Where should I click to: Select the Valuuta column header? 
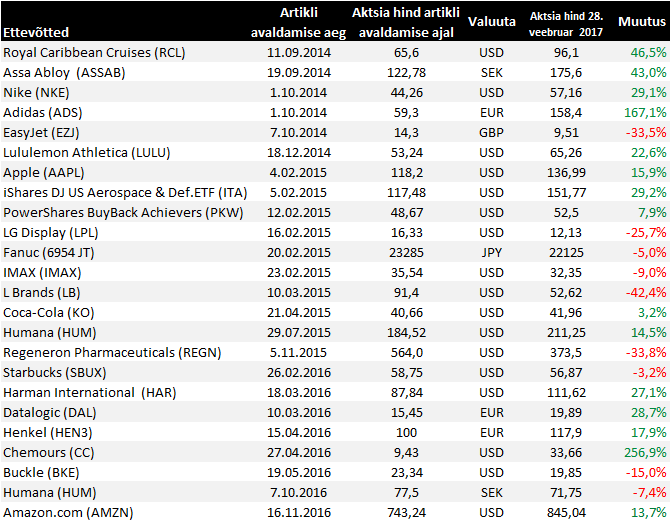point(492,21)
